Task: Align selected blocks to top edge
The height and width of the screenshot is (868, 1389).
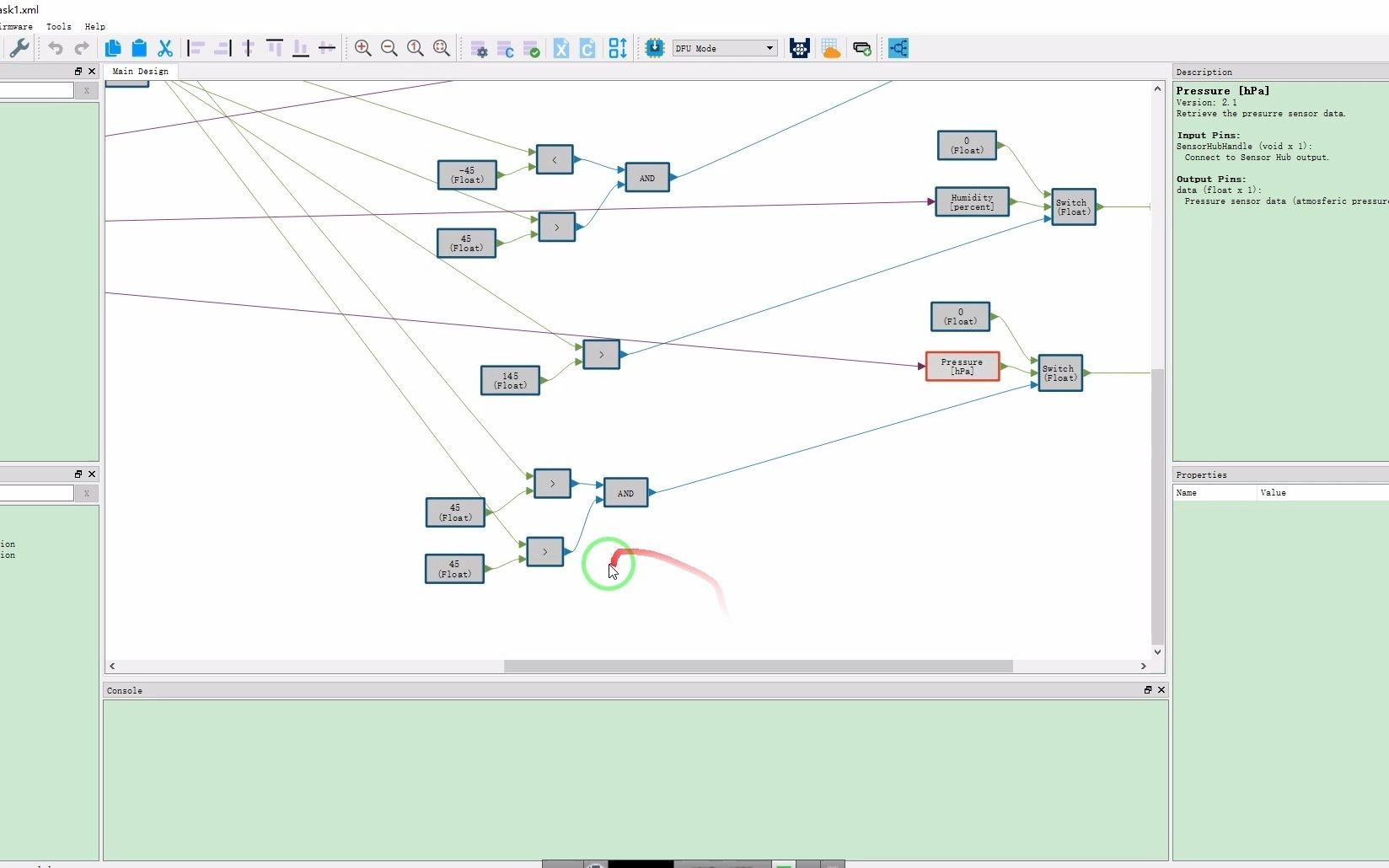Action: point(275,48)
